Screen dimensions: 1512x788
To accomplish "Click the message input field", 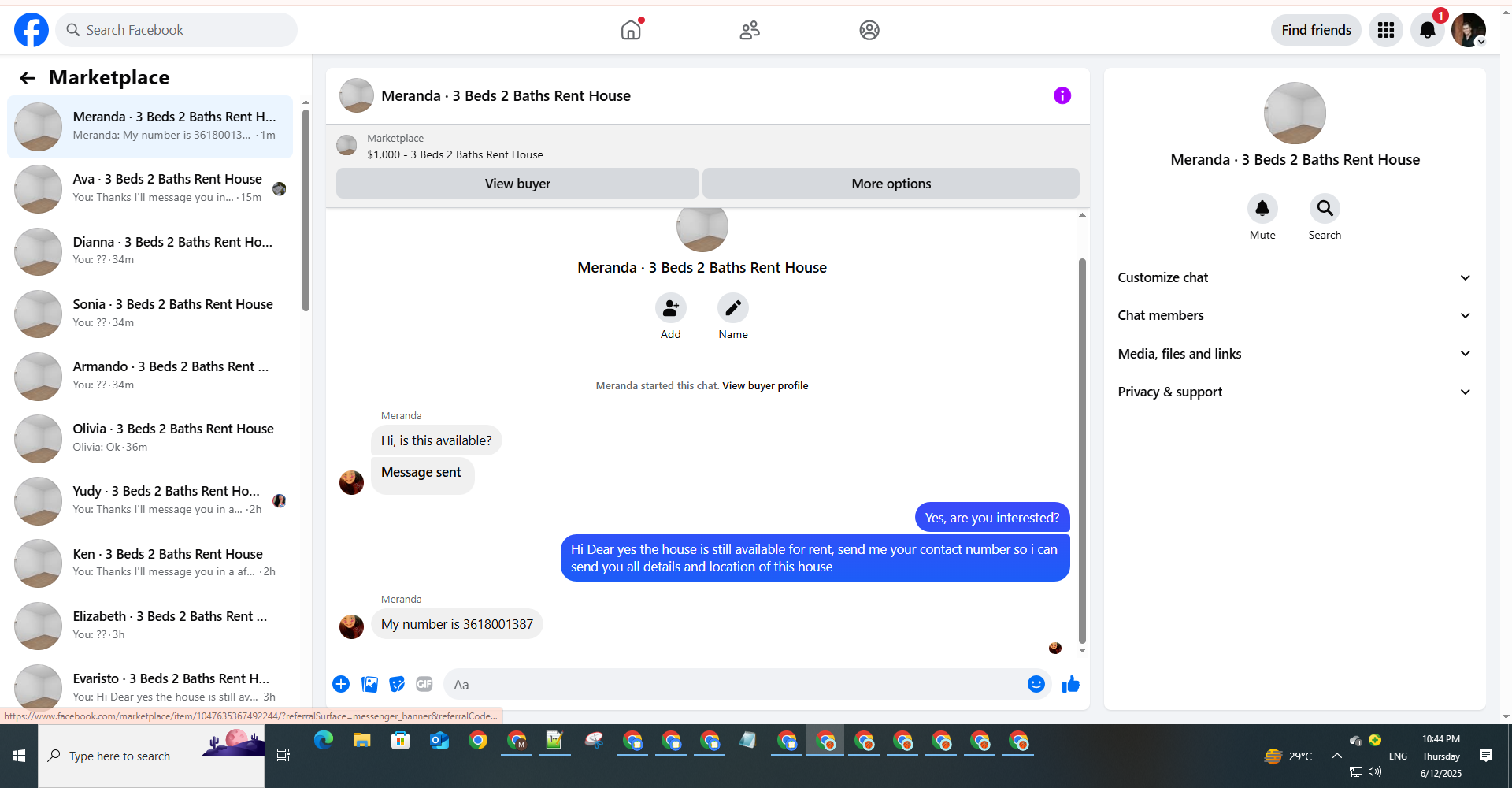I will [736, 684].
